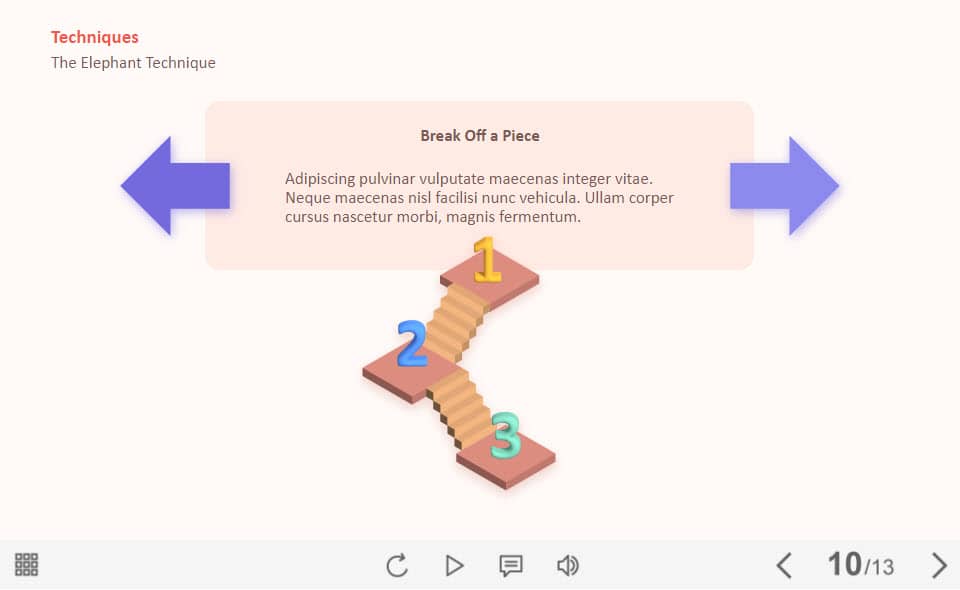This screenshot has width=960, height=590.
Task: Go to previous slide using bottom chevron
Action: coord(784,565)
